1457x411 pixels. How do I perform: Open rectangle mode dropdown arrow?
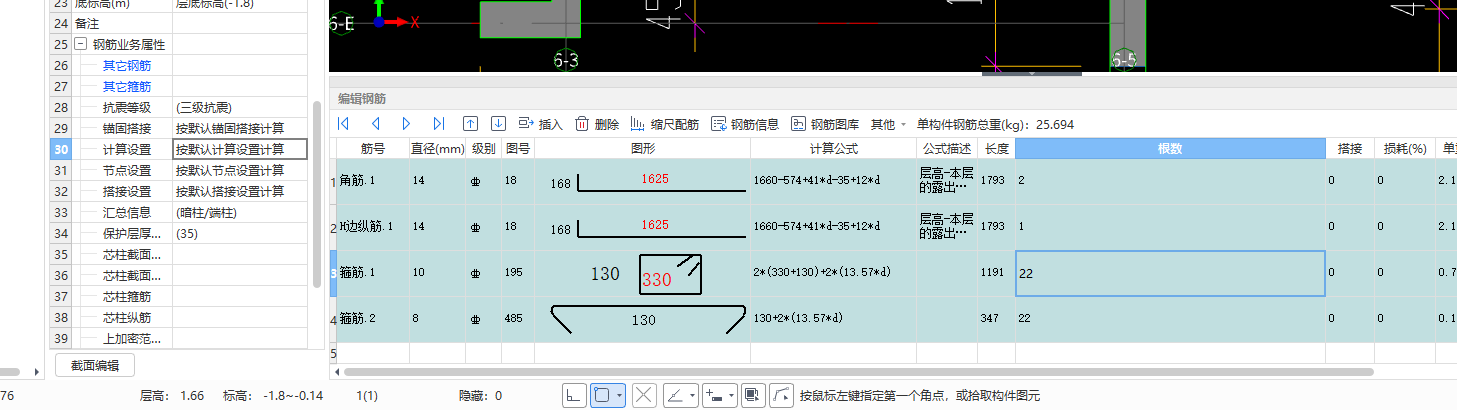[x=620, y=395]
